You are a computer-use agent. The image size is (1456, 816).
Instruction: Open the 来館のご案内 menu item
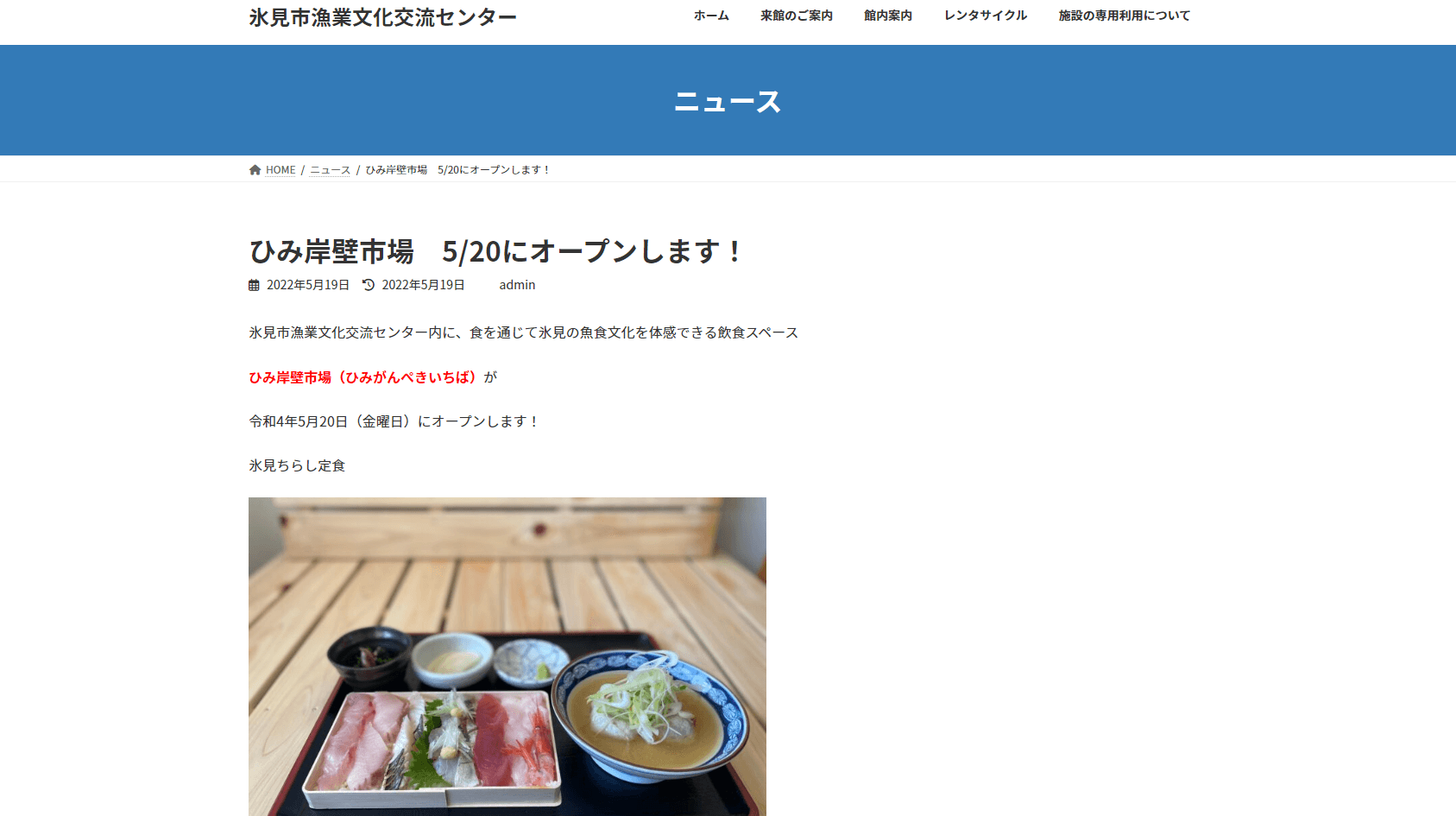[x=796, y=16]
